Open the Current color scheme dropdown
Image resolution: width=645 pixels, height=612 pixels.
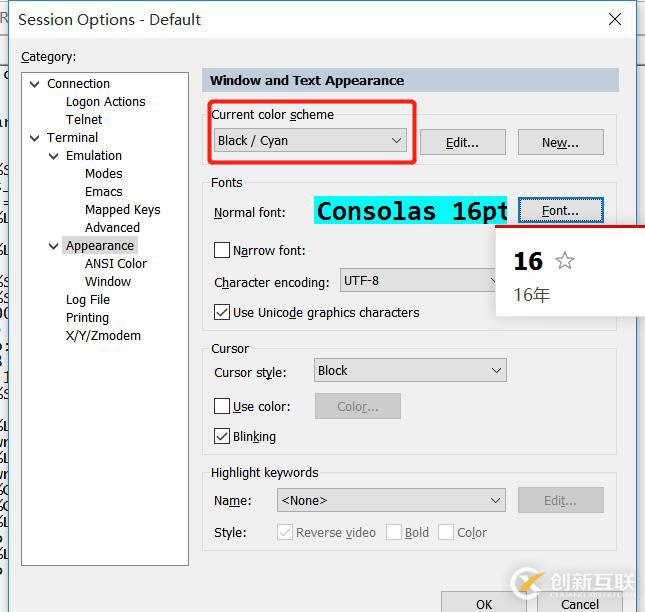pos(310,141)
